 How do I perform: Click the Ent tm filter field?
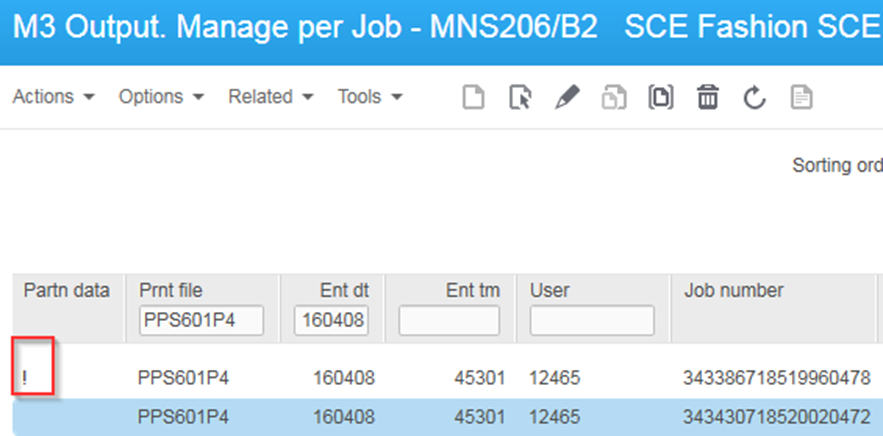pos(449,321)
